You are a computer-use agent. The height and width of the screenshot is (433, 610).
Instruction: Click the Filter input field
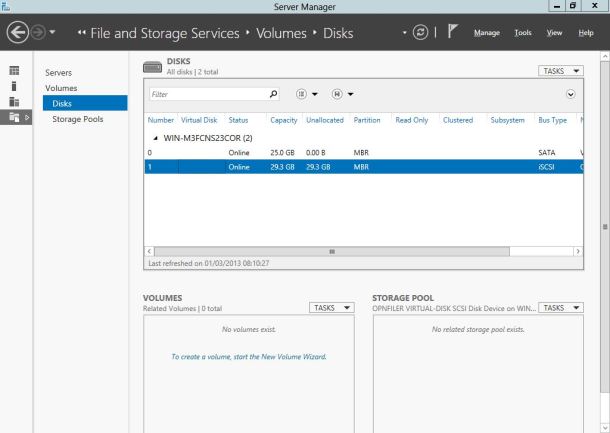pos(208,94)
